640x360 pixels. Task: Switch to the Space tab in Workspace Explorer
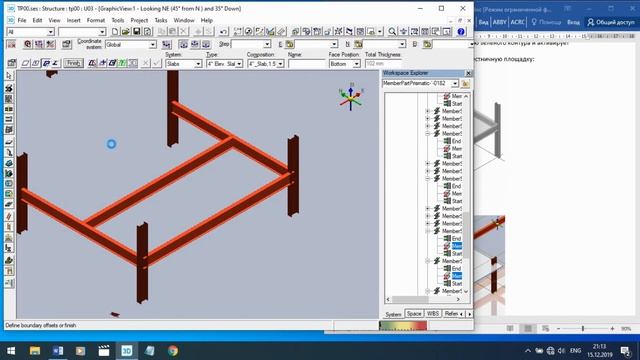[x=413, y=313]
